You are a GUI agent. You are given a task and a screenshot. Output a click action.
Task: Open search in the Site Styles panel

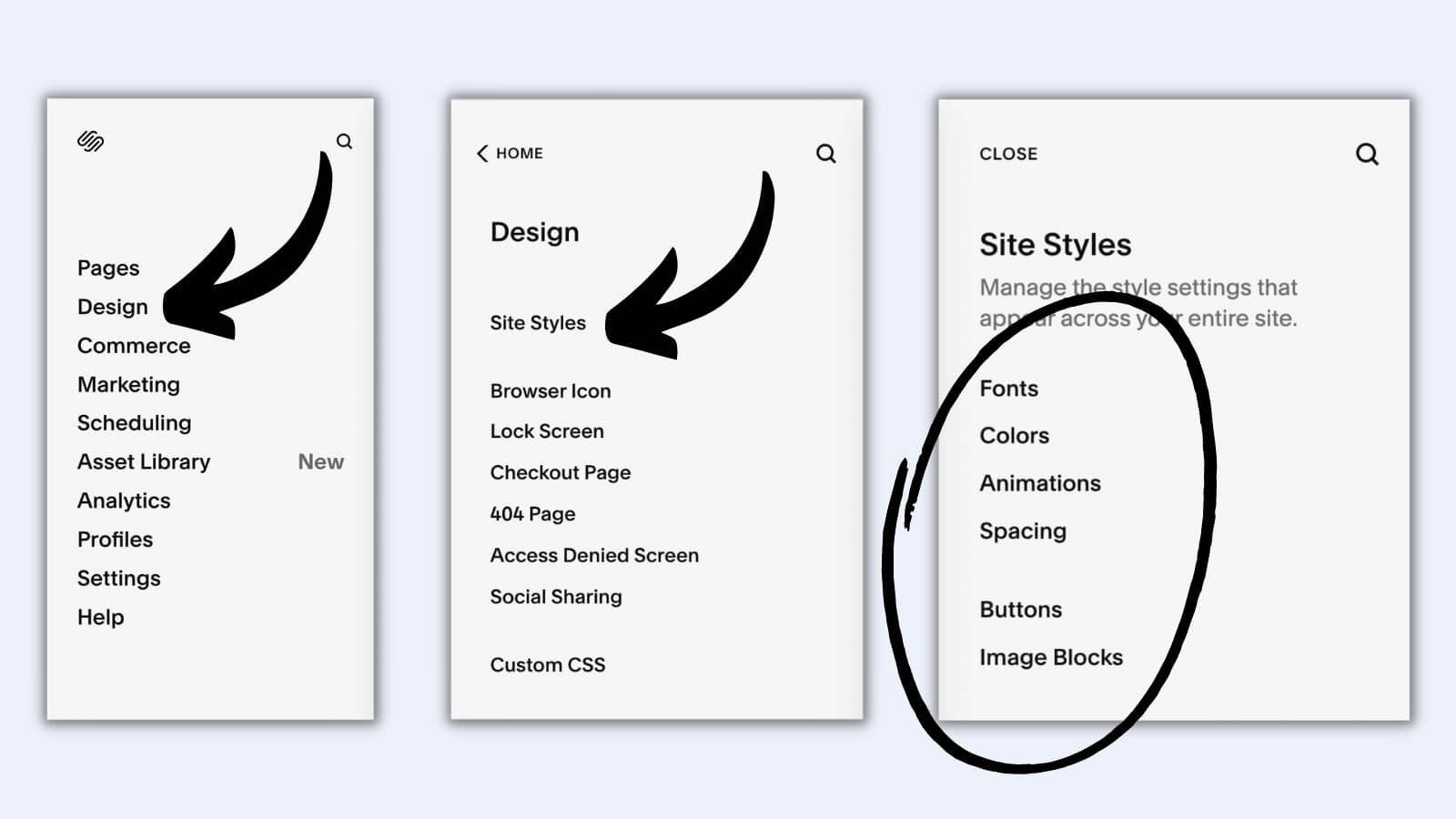tap(1367, 154)
